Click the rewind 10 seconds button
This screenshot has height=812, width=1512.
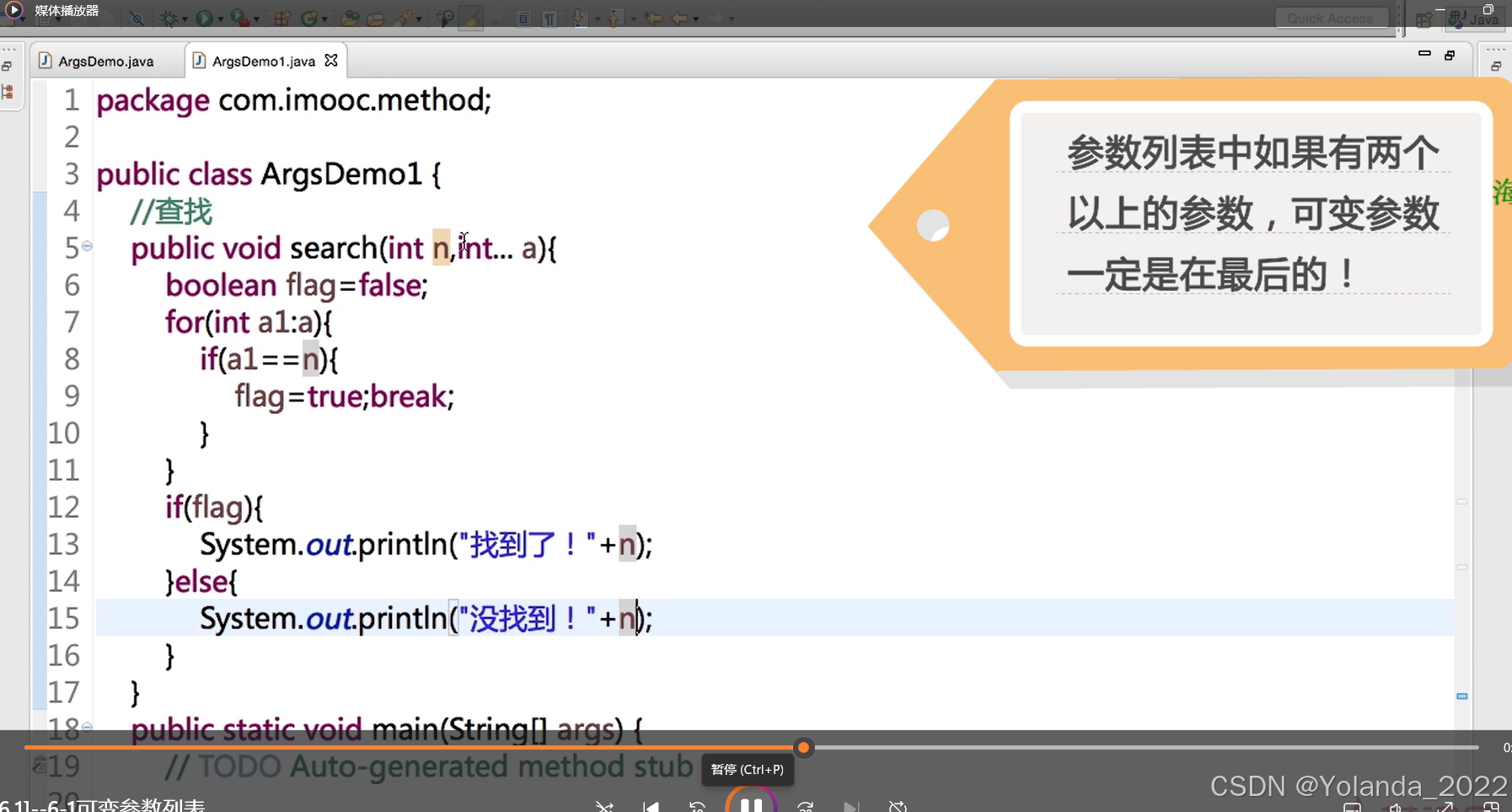coord(697,807)
